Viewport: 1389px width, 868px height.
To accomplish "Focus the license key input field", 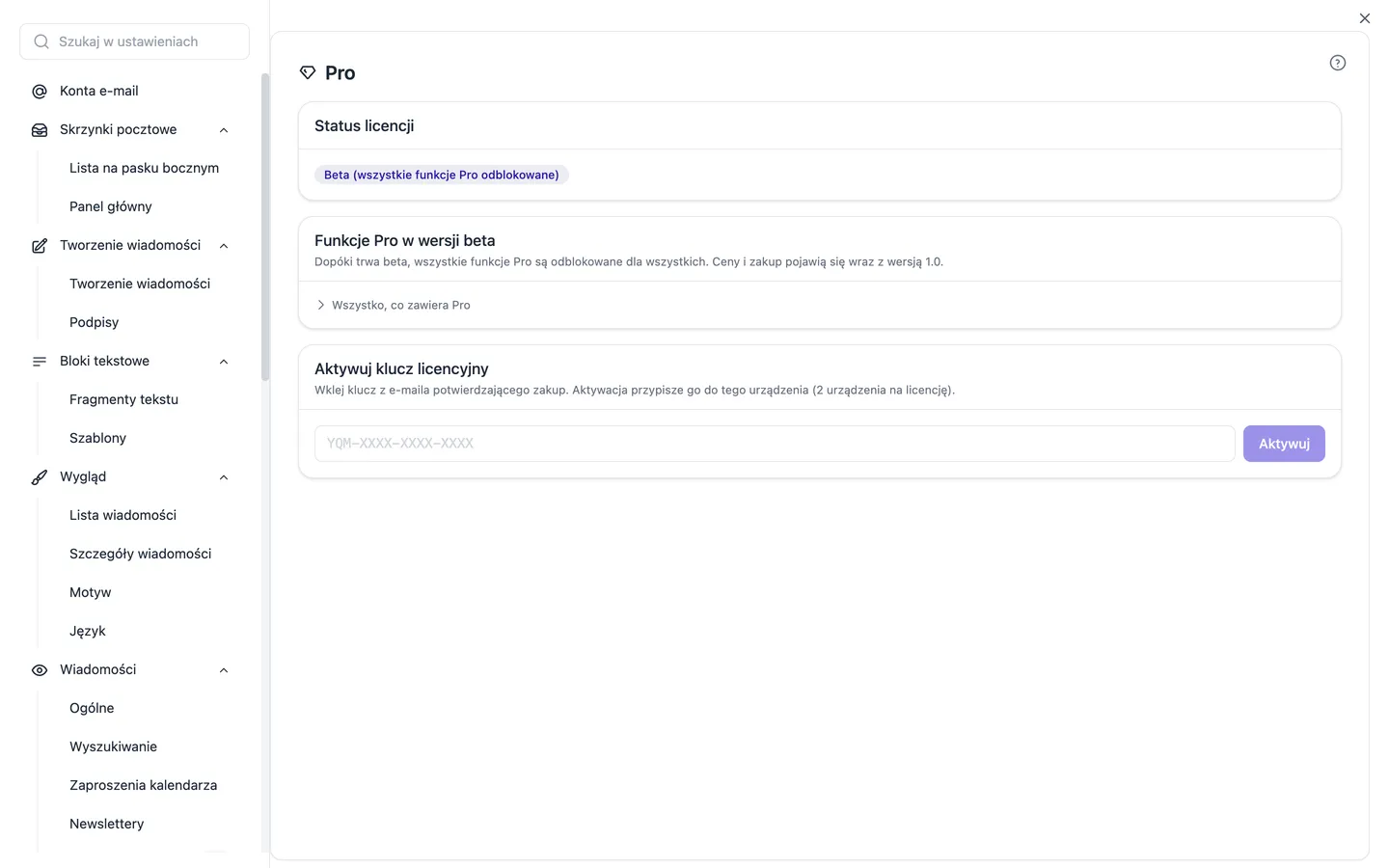I will 775,444.
